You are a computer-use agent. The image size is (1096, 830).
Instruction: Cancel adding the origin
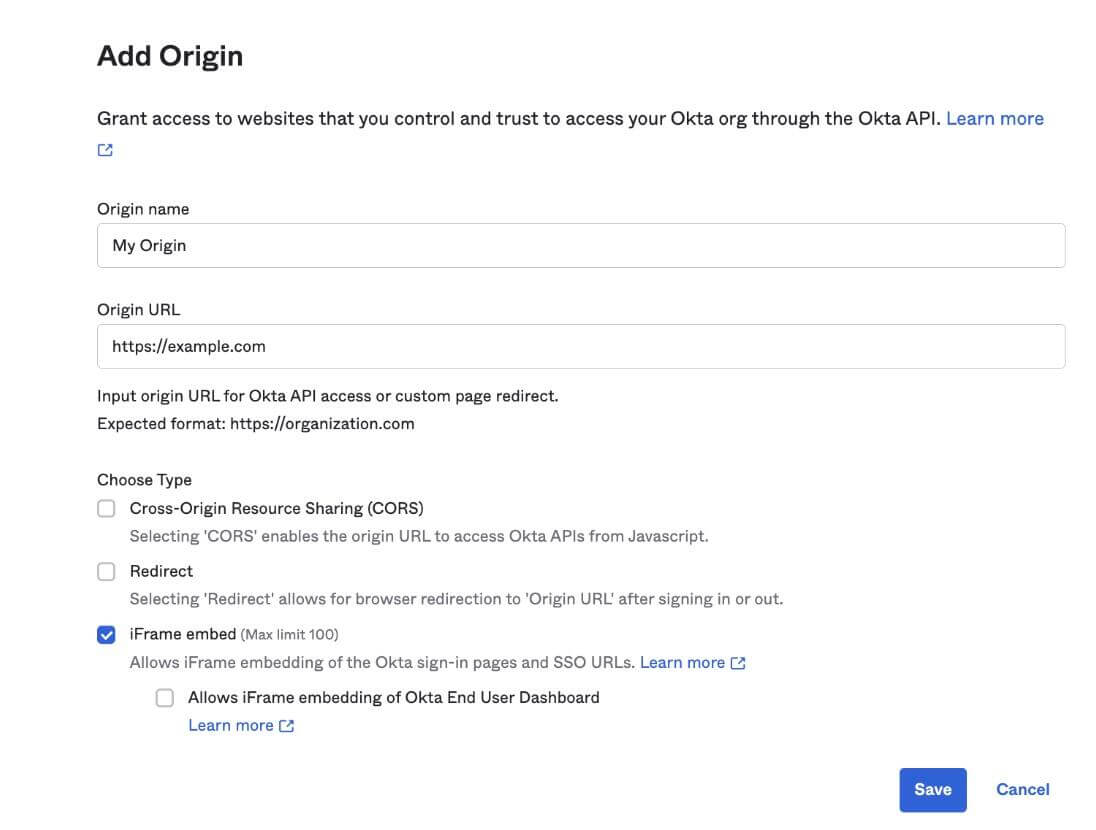click(x=1022, y=789)
